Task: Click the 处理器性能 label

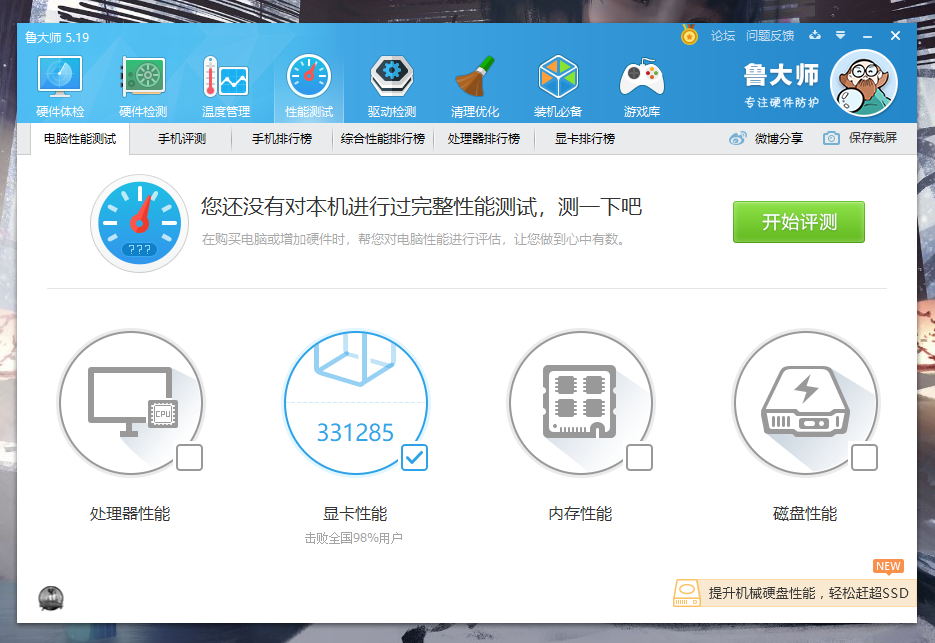Action: tap(130, 514)
